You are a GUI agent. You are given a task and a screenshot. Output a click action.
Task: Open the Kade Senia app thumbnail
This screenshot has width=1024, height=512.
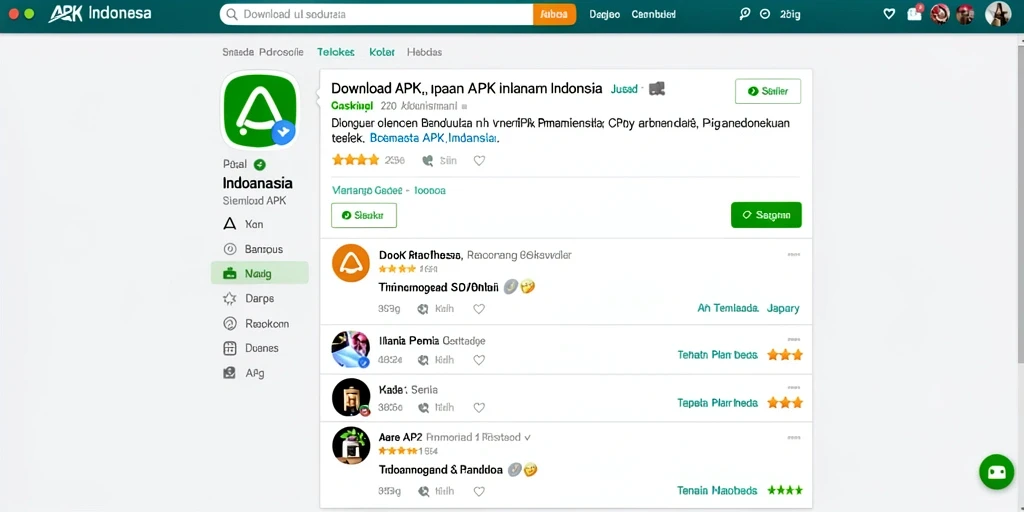[351, 397]
